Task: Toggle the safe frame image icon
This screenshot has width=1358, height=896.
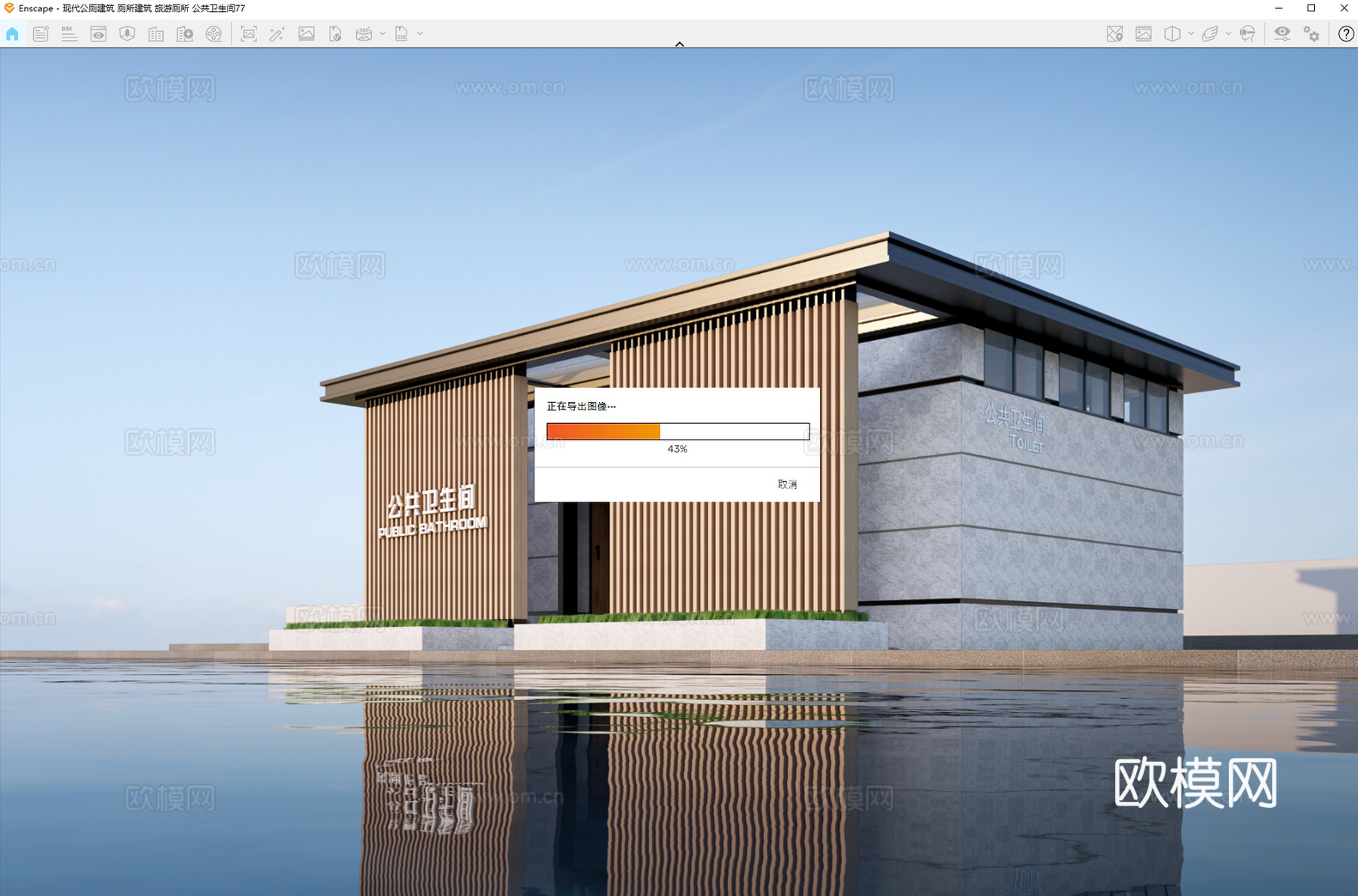Action: click(x=1144, y=34)
